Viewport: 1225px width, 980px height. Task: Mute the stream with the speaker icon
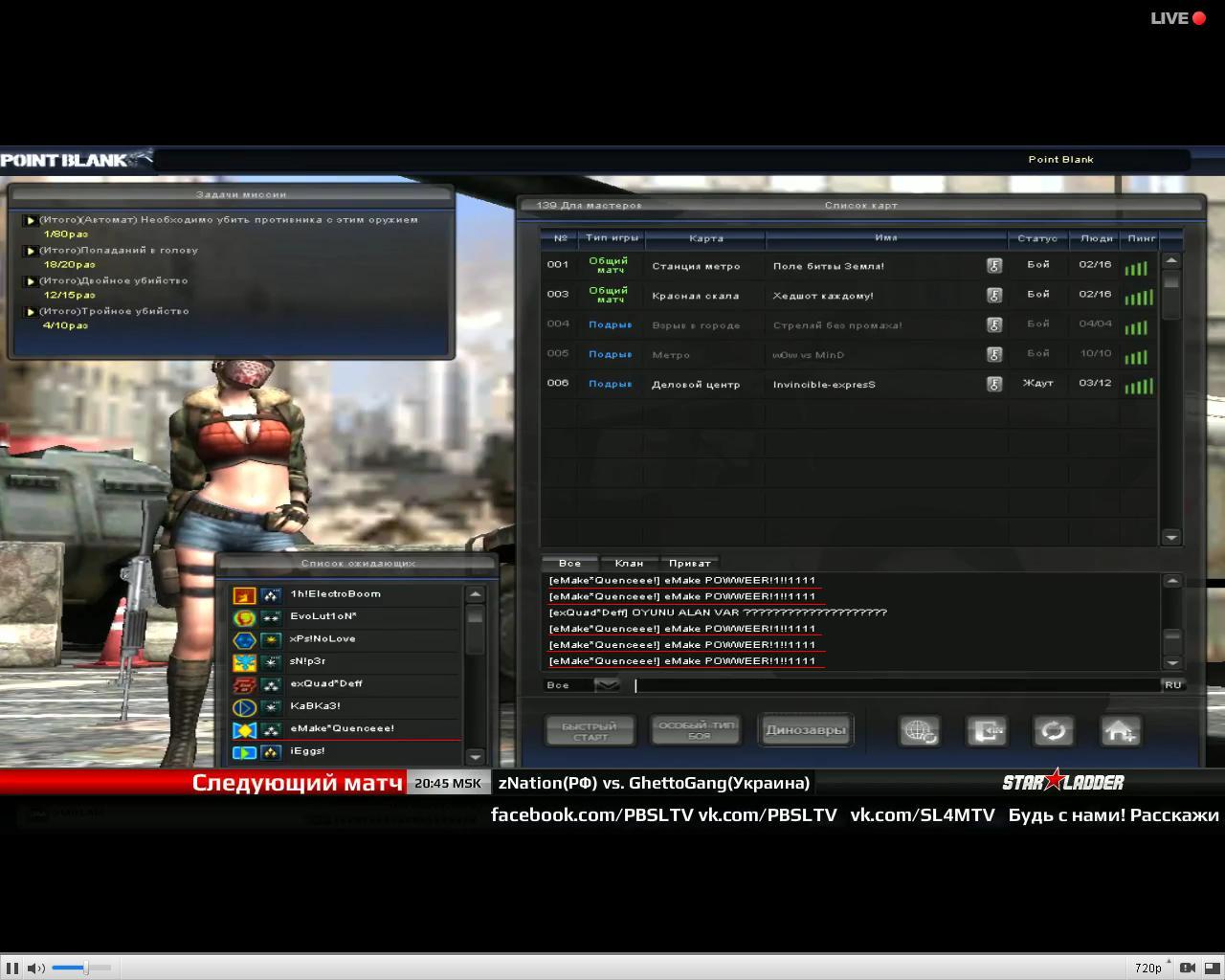tap(35, 968)
